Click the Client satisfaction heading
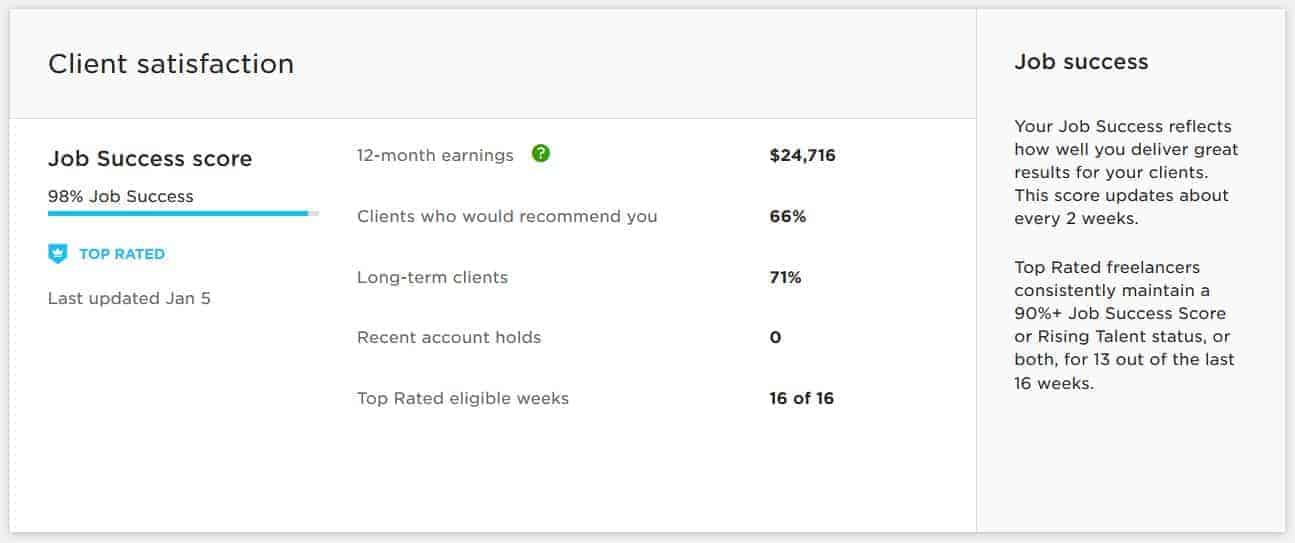The width and height of the screenshot is (1295, 543). point(171,64)
